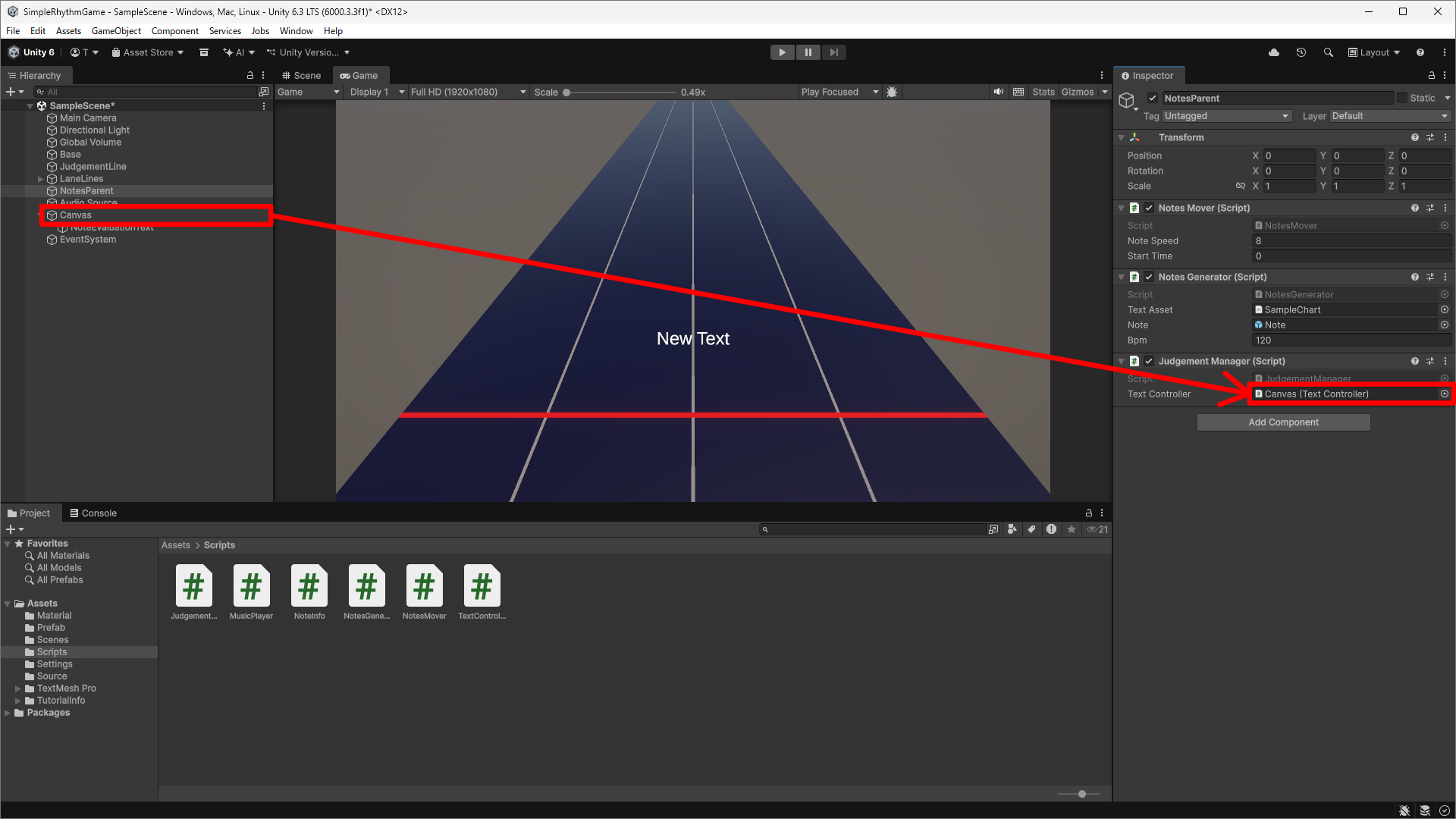The image size is (1456, 819).
Task: Open the GameObject menu
Action: (x=116, y=31)
